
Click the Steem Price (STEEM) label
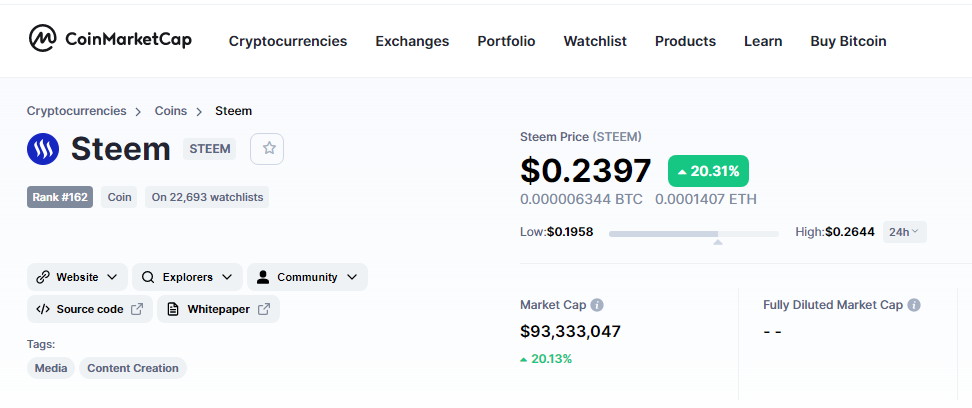581,136
